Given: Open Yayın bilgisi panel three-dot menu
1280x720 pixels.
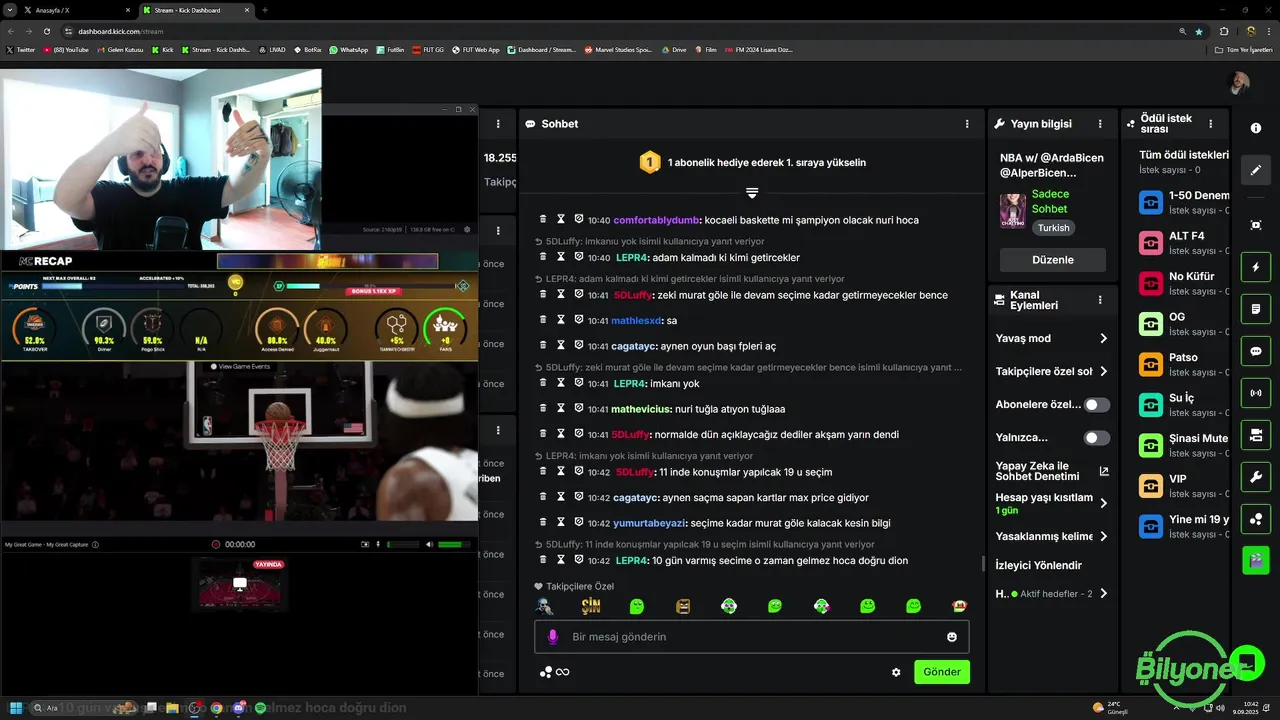Looking at the screenshot, I should click(1100, 124).
